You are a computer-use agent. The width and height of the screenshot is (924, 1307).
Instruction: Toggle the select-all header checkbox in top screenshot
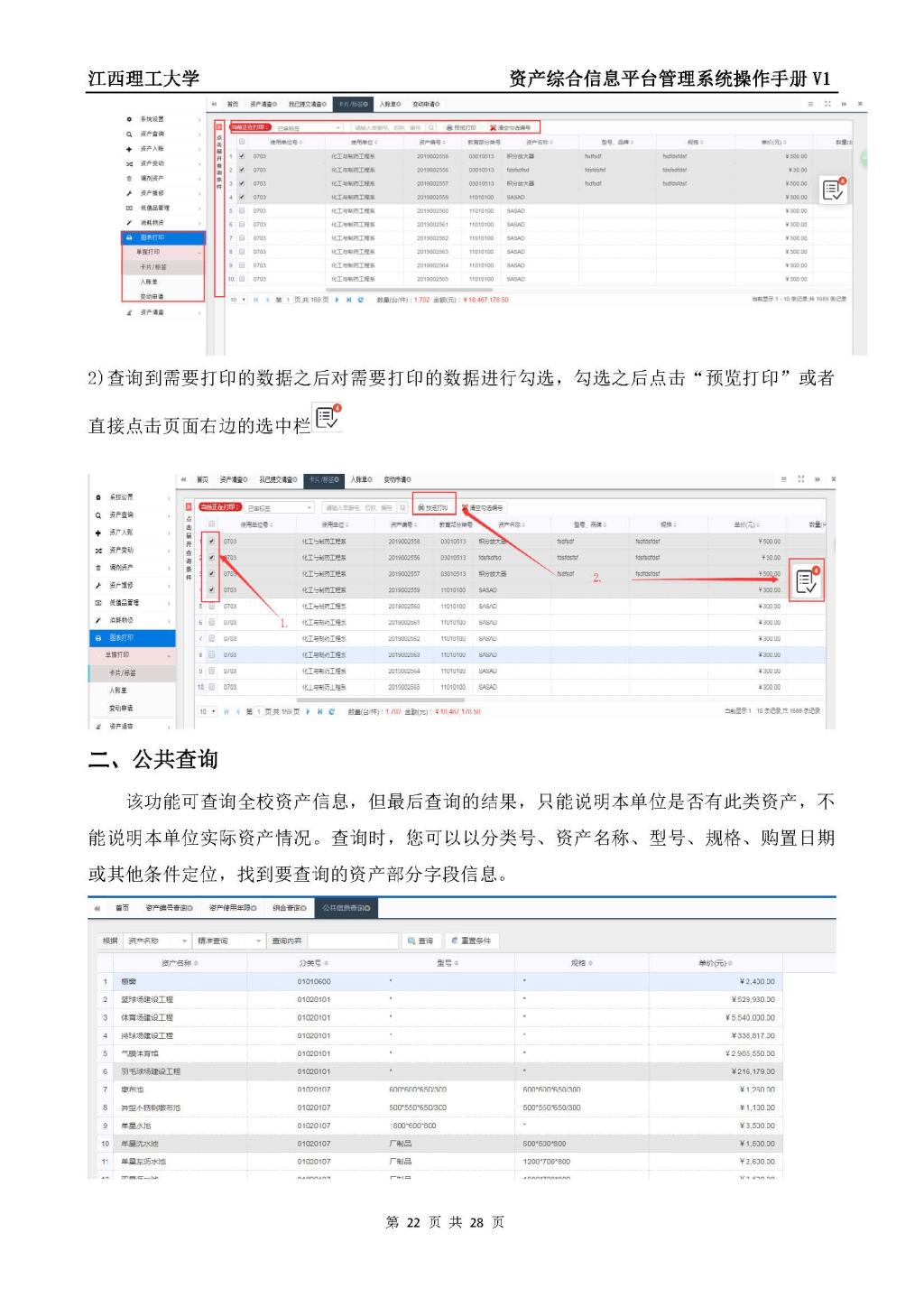pos(242,142)
